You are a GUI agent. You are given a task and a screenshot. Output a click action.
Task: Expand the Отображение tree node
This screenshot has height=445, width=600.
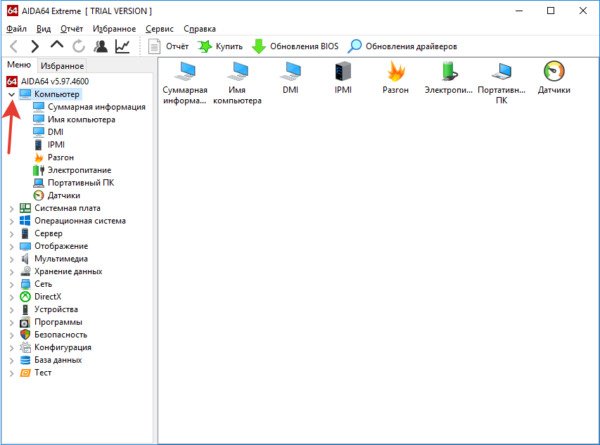coord(11,246)
